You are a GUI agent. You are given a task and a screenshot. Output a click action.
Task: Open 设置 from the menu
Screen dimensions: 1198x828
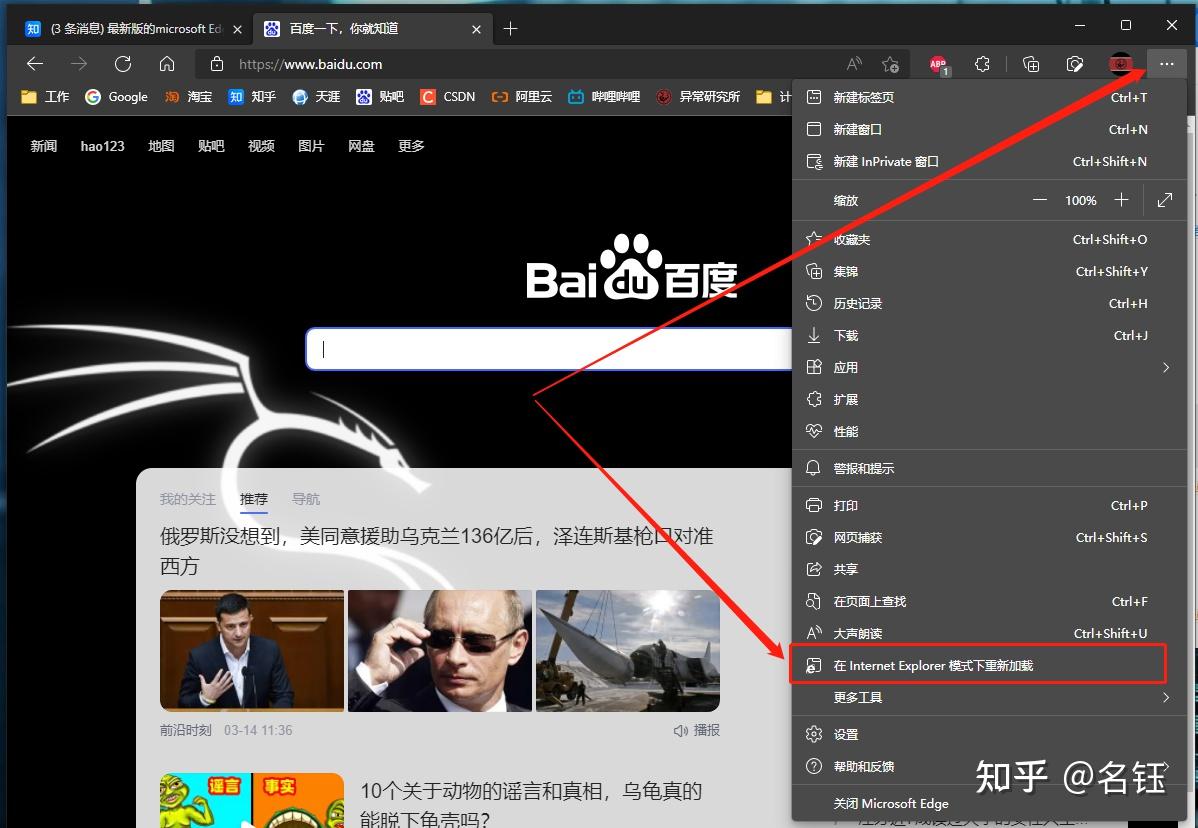pyautogui.click(x=989, y=734)
